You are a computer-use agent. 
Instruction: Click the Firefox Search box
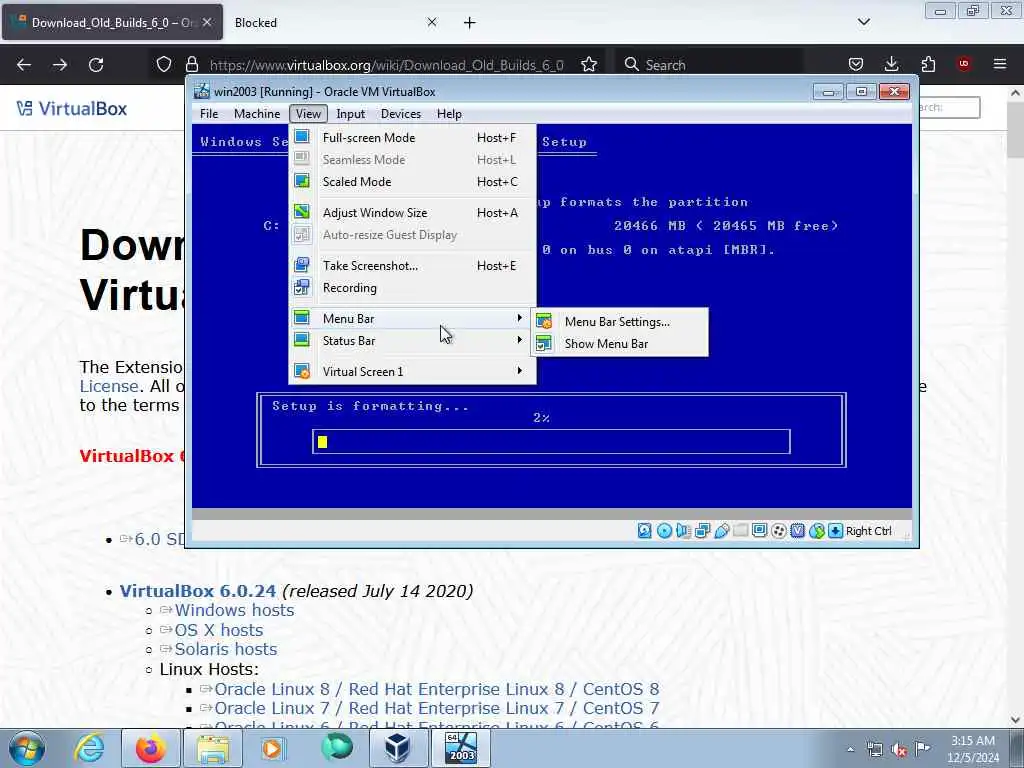coord(709,65)
